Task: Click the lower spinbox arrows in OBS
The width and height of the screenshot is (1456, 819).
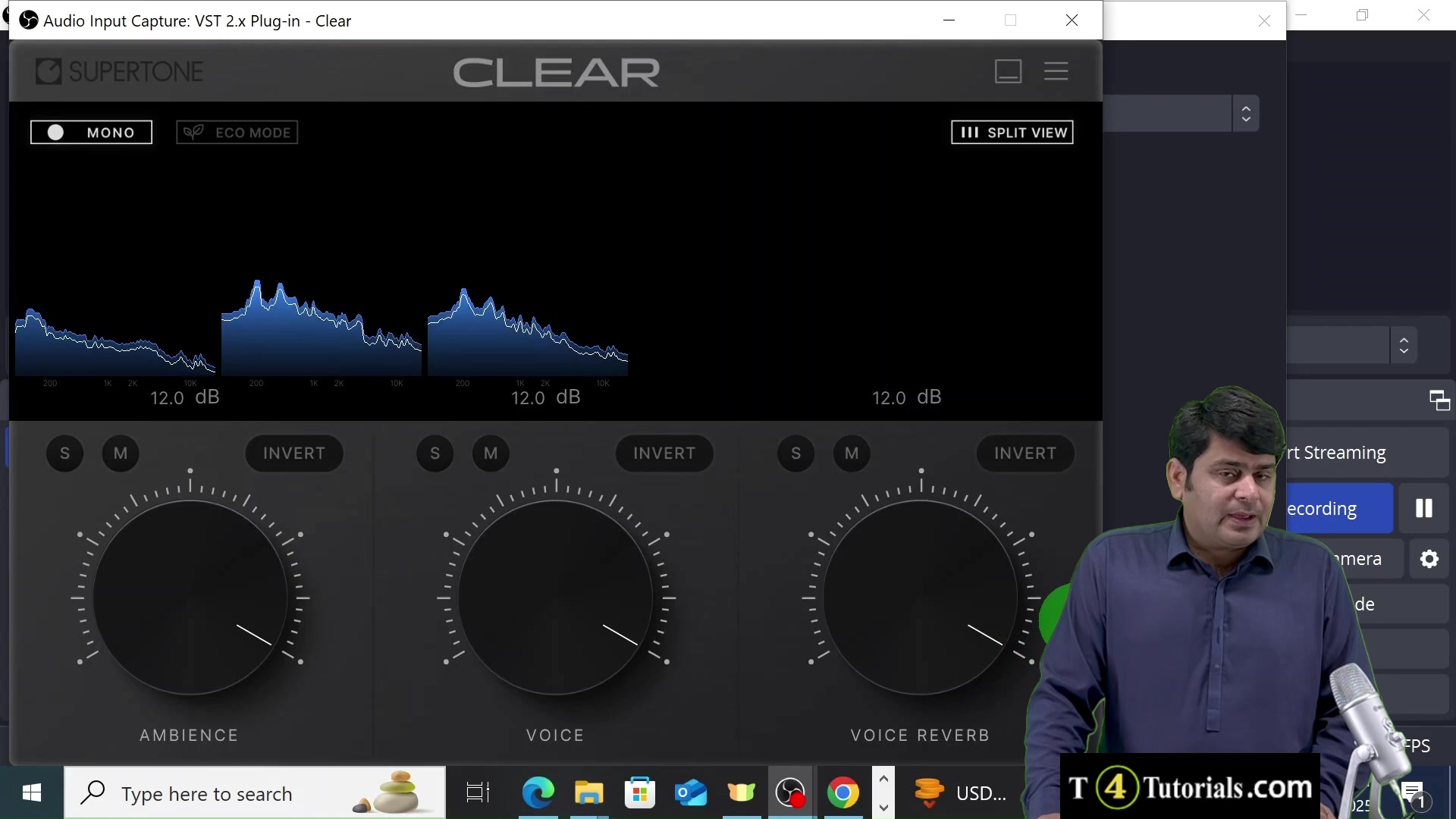Action: click(x=1404, y=345)
